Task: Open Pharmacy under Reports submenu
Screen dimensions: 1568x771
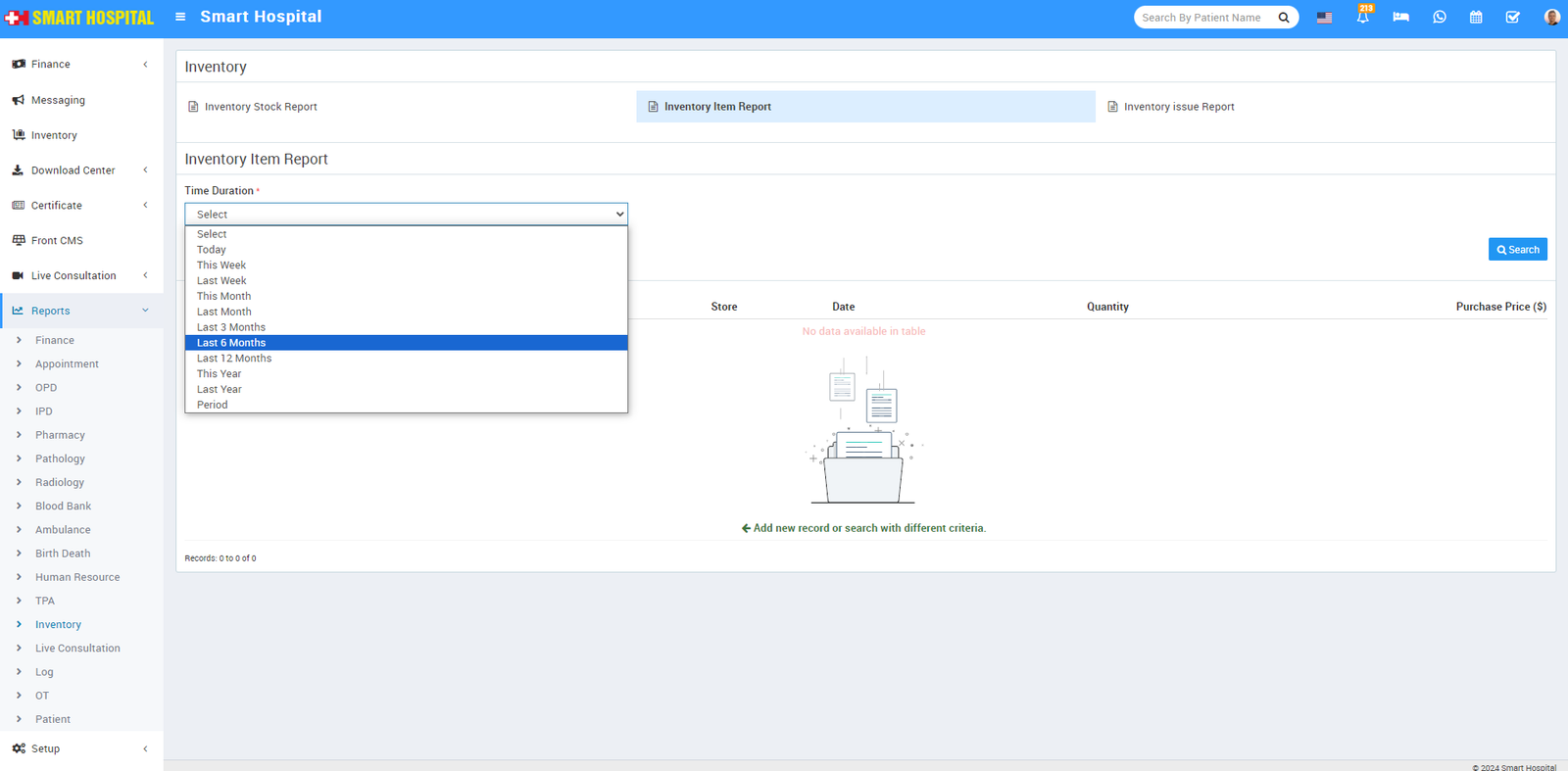Action: point(60,435)
